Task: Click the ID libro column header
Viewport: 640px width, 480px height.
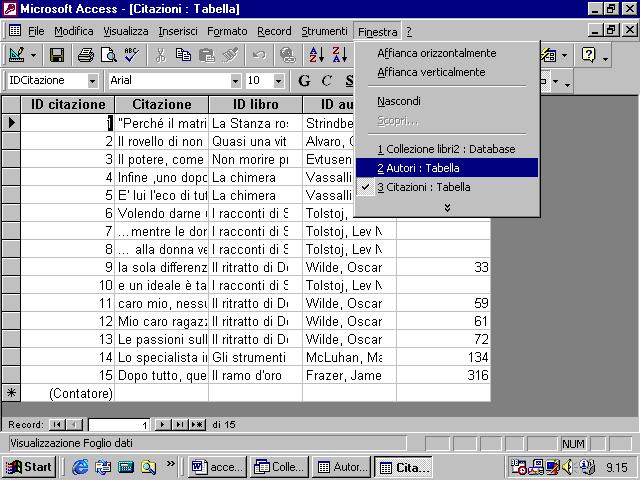Action: coord(256,104)
